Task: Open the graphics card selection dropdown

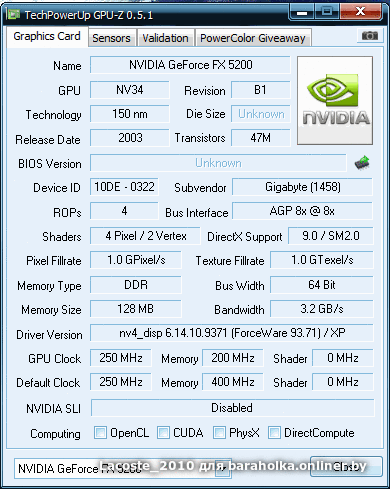Action: (123, 468)
